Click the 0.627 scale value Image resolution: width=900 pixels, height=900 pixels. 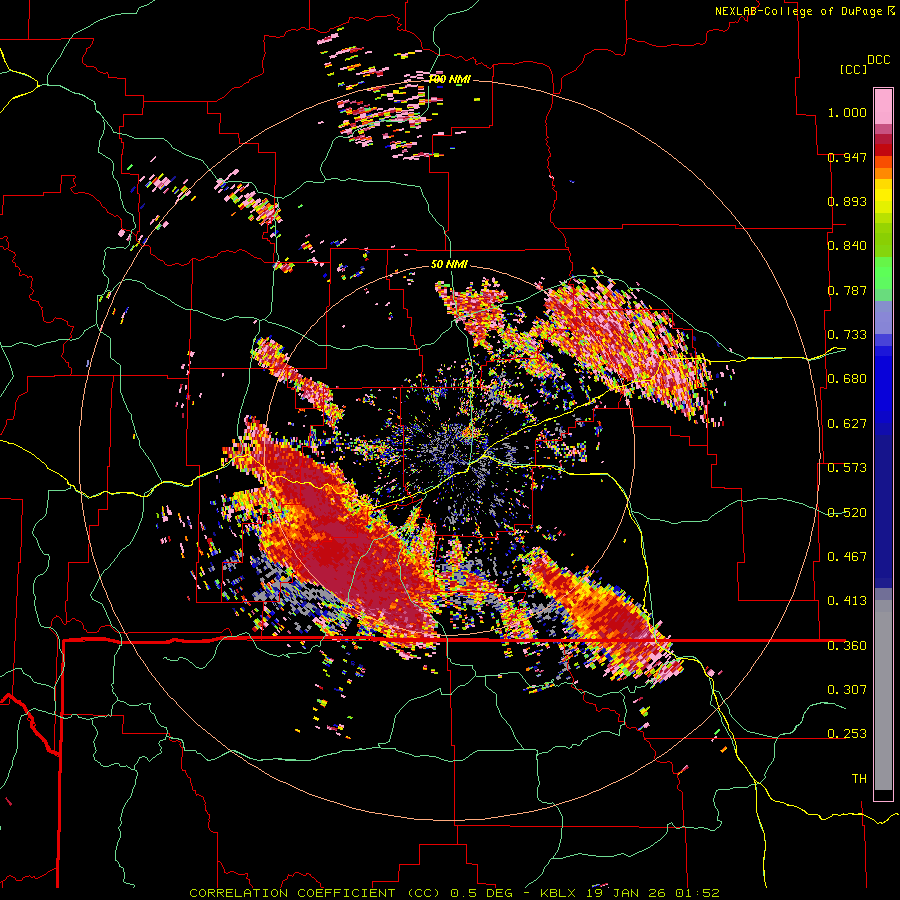coord(847,424)
